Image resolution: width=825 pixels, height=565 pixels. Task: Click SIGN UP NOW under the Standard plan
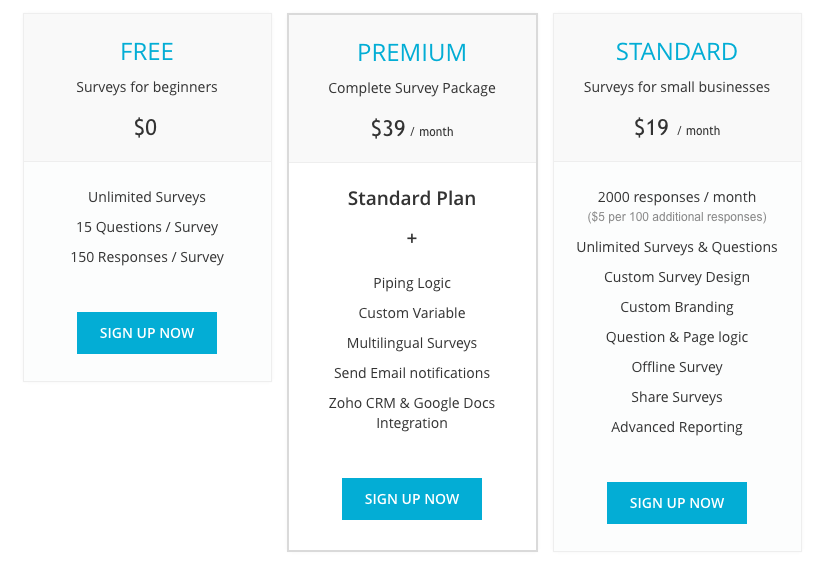pyautogui.click(x=677, y=503)
